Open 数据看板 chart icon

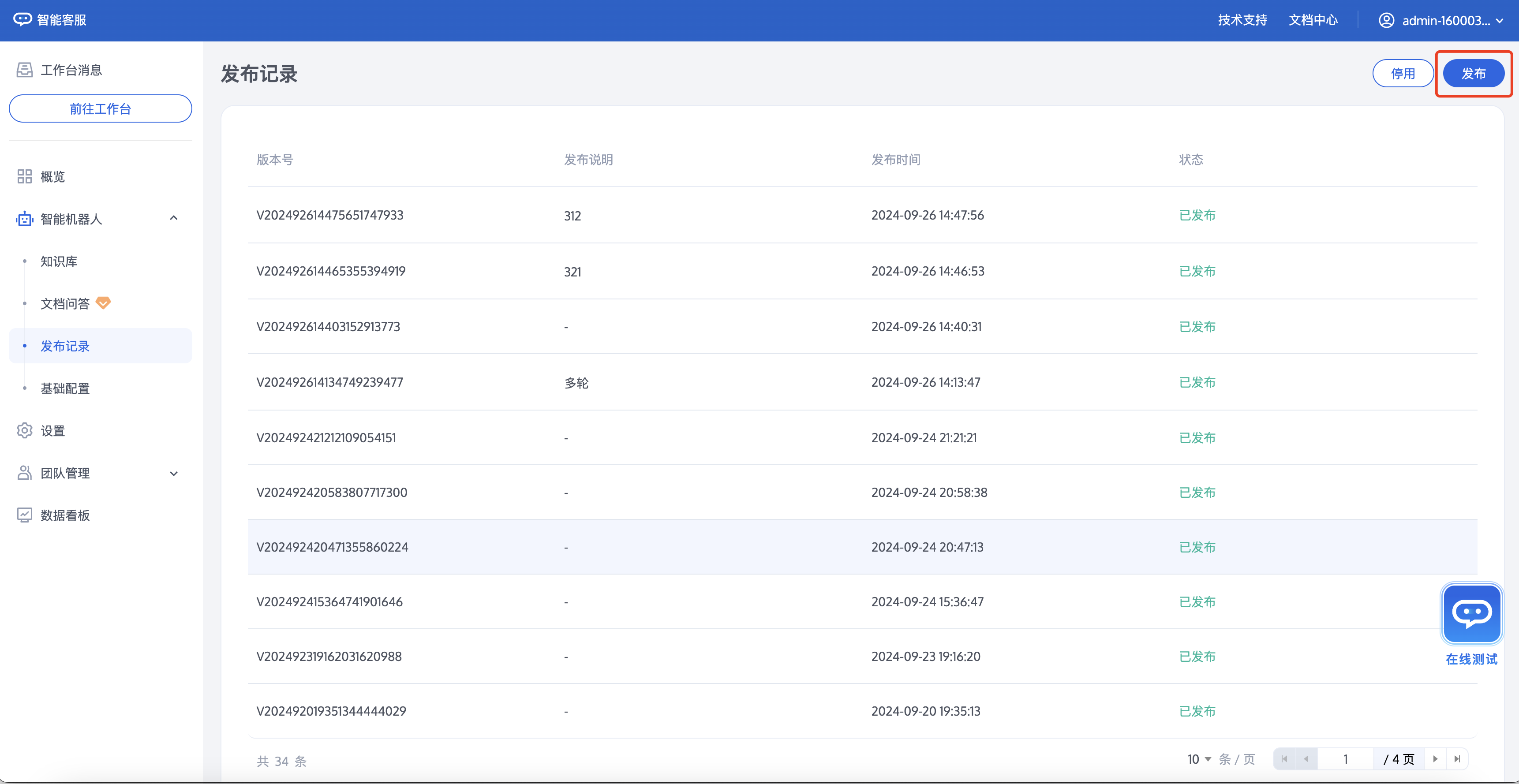click(x=24, y=515)
